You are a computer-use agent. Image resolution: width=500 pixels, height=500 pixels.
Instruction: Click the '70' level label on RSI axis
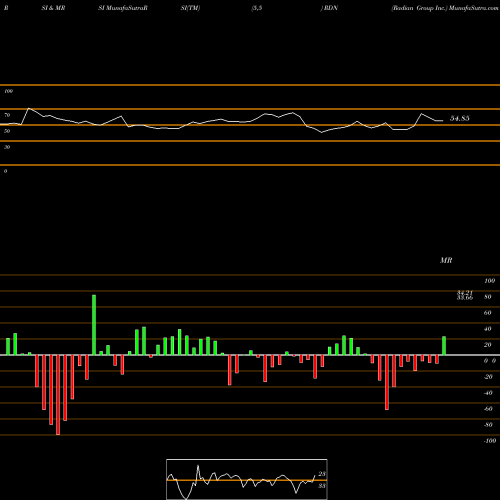tap(7, 115)
